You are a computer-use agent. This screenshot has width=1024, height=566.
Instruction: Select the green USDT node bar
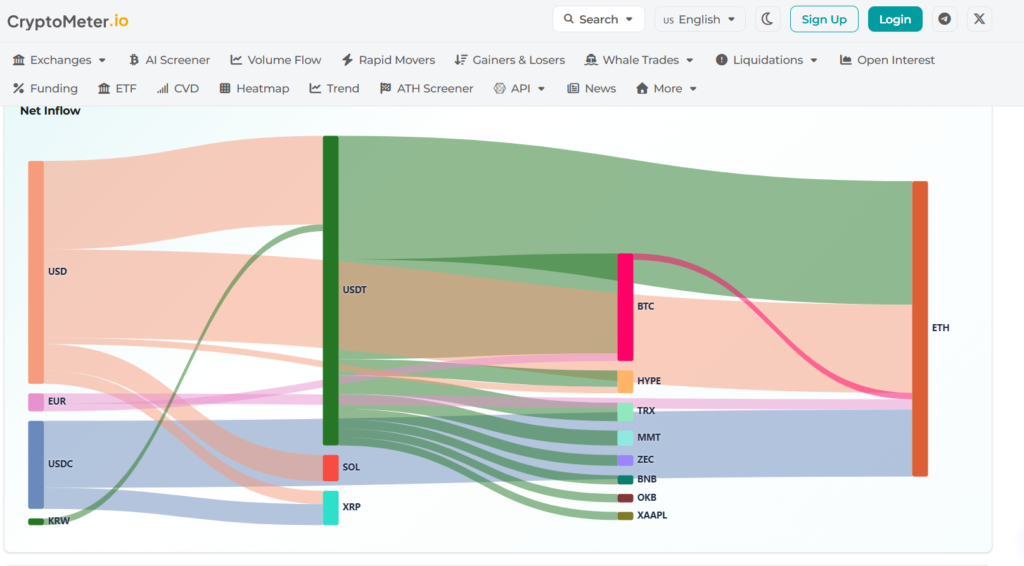click(x=330, y=291)
